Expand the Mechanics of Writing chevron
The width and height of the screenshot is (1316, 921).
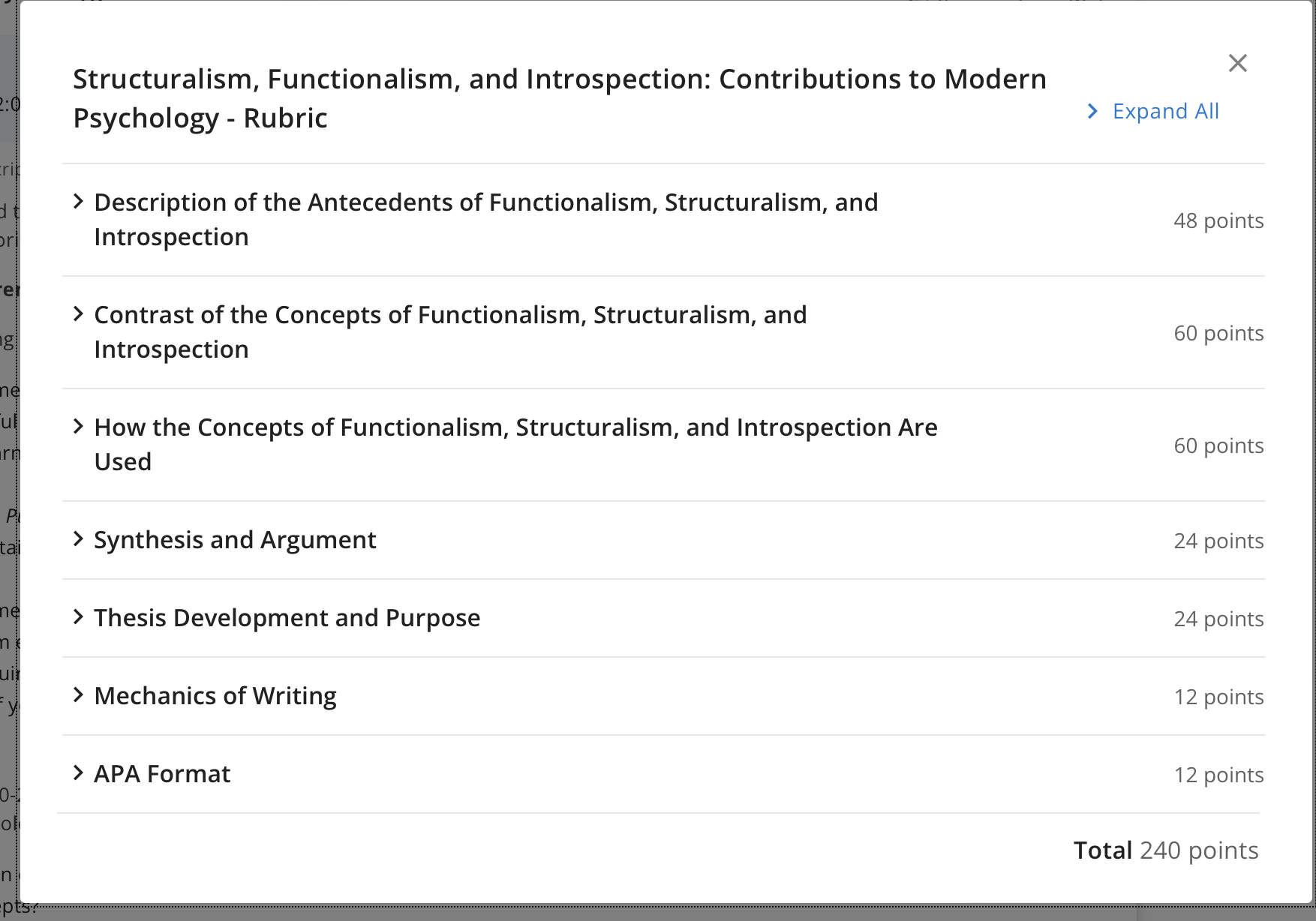78,694
